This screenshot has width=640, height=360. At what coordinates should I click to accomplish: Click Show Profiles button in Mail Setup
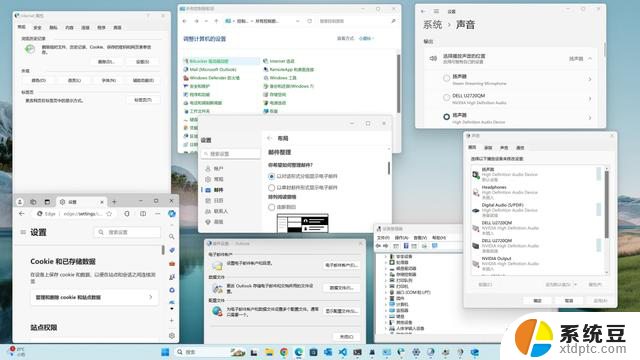click(341, 311)
